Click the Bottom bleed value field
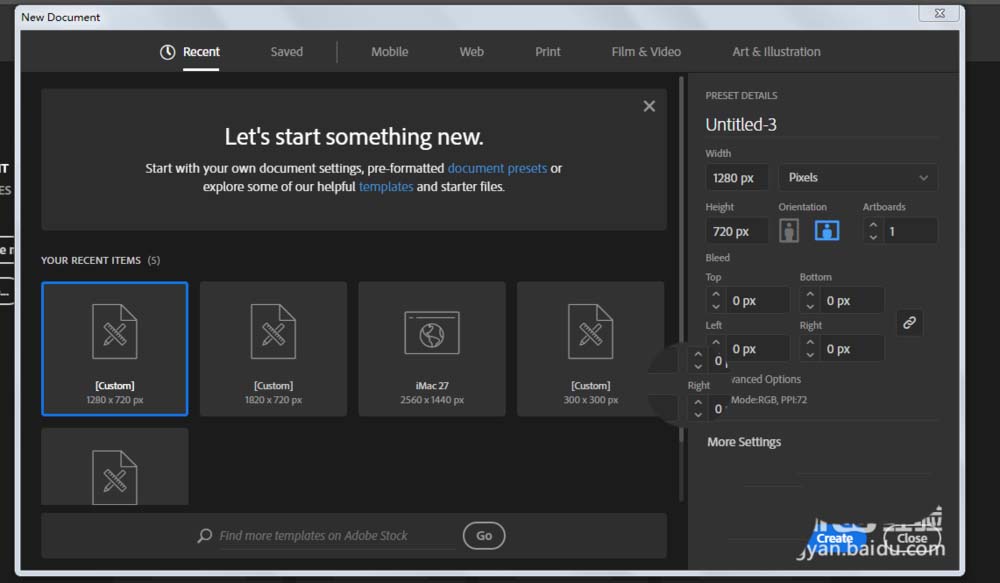This screenshot has width=1000, height=583. tap(851, 300)
